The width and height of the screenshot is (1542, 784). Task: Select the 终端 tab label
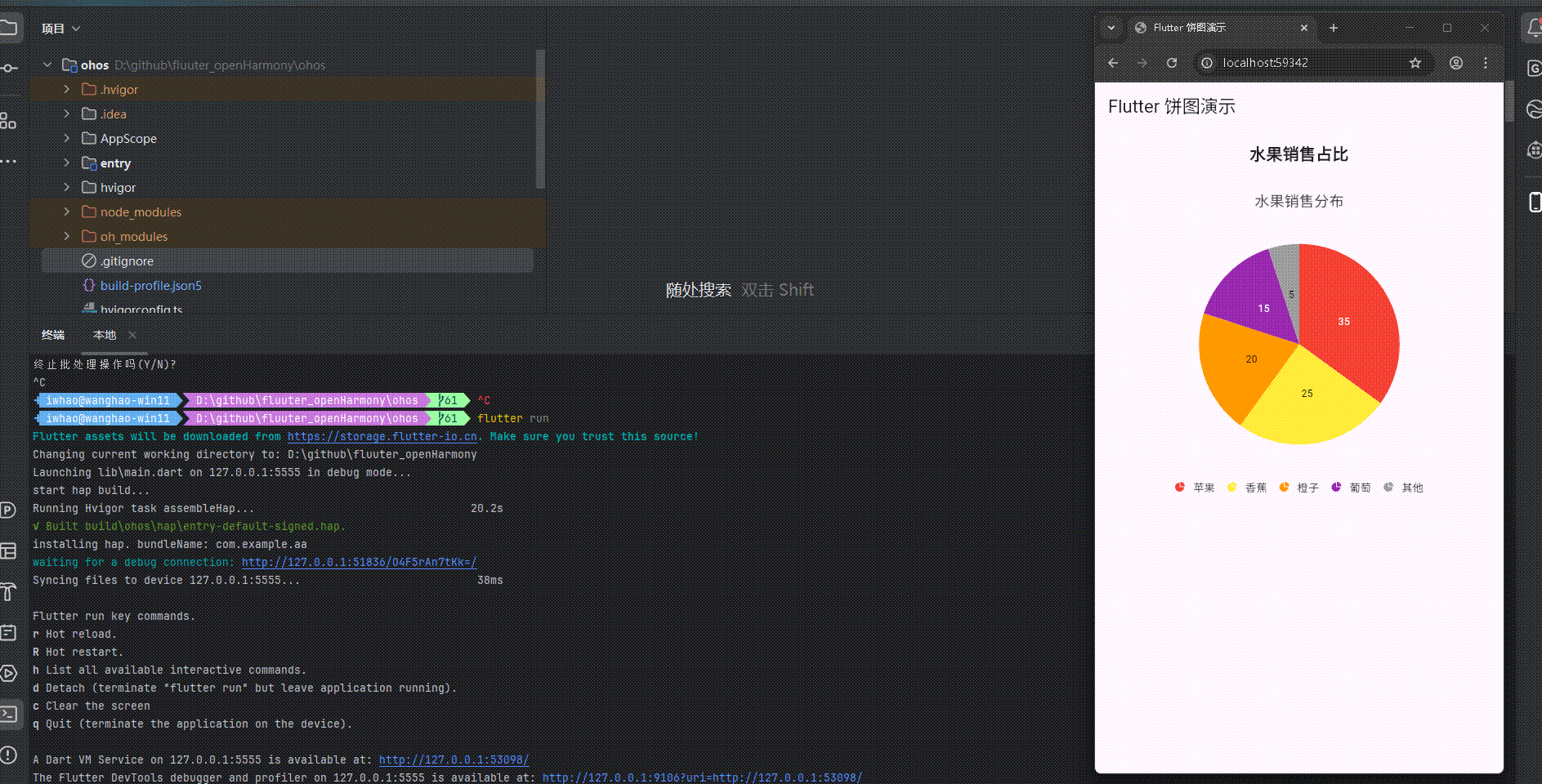[53, 335]
